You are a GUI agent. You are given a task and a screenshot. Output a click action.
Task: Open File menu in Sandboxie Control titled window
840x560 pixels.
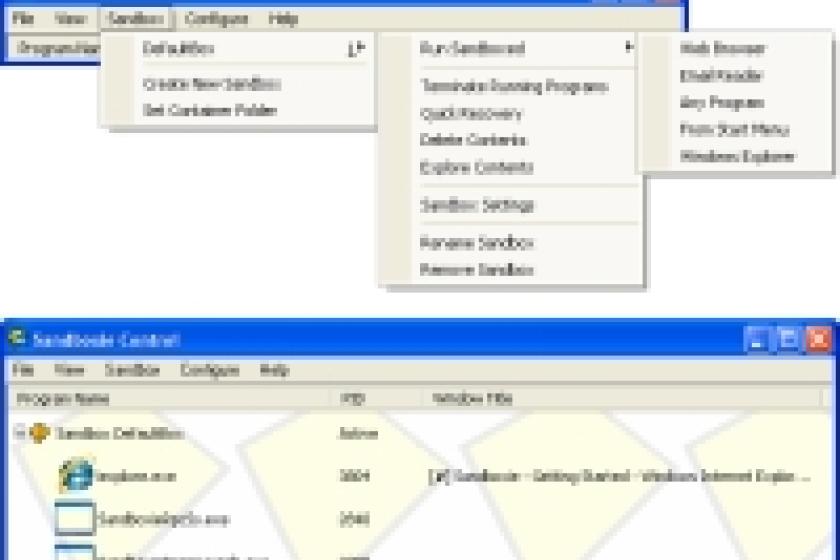coord(23,370)
